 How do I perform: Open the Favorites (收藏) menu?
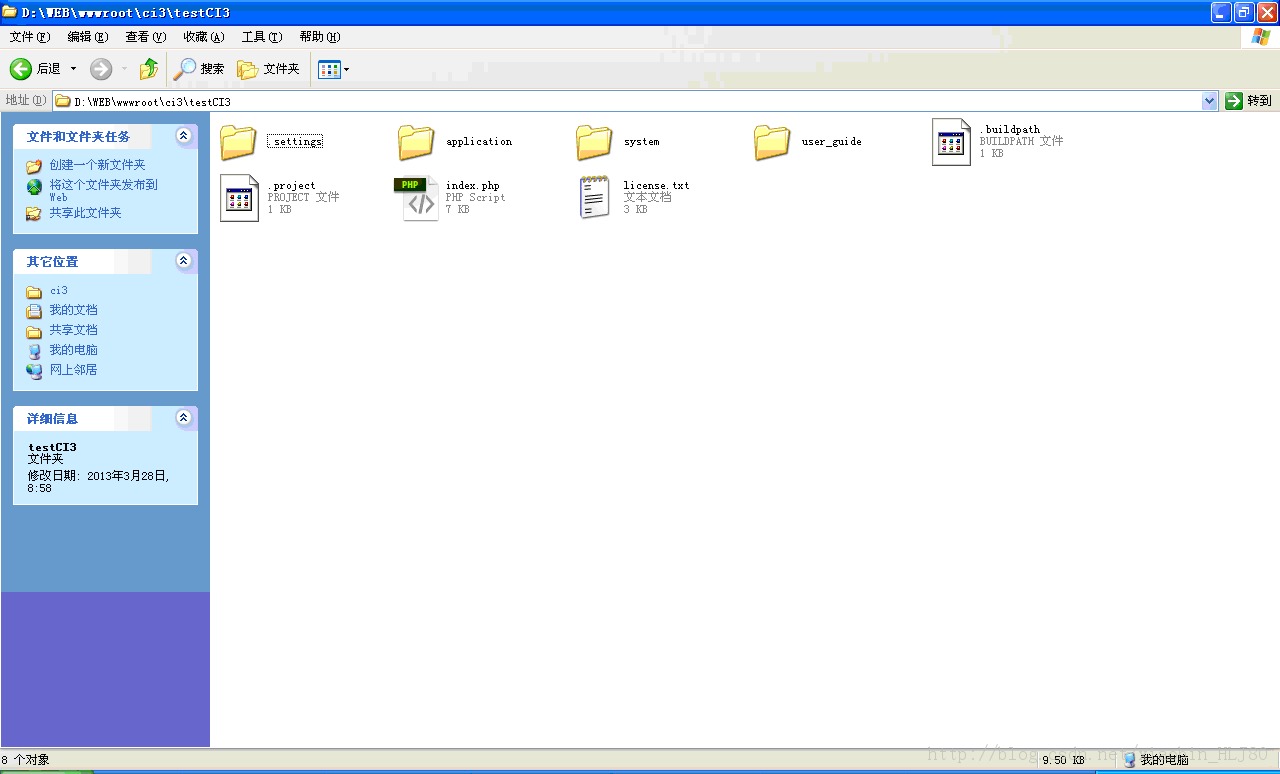click(x=203, y=37)
